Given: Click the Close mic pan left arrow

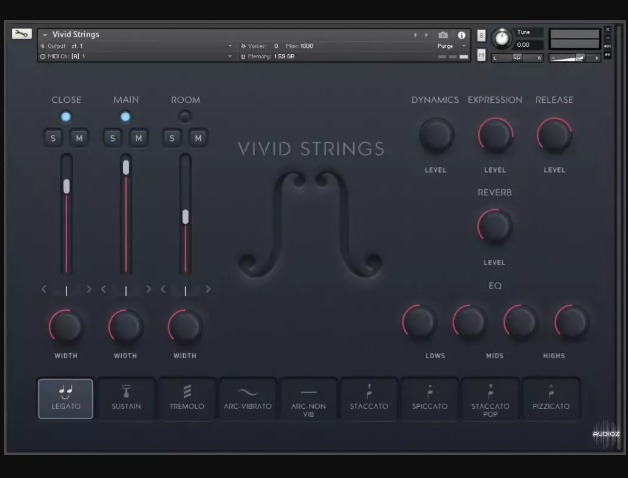Looking at the screenshot, I should 44,289.
